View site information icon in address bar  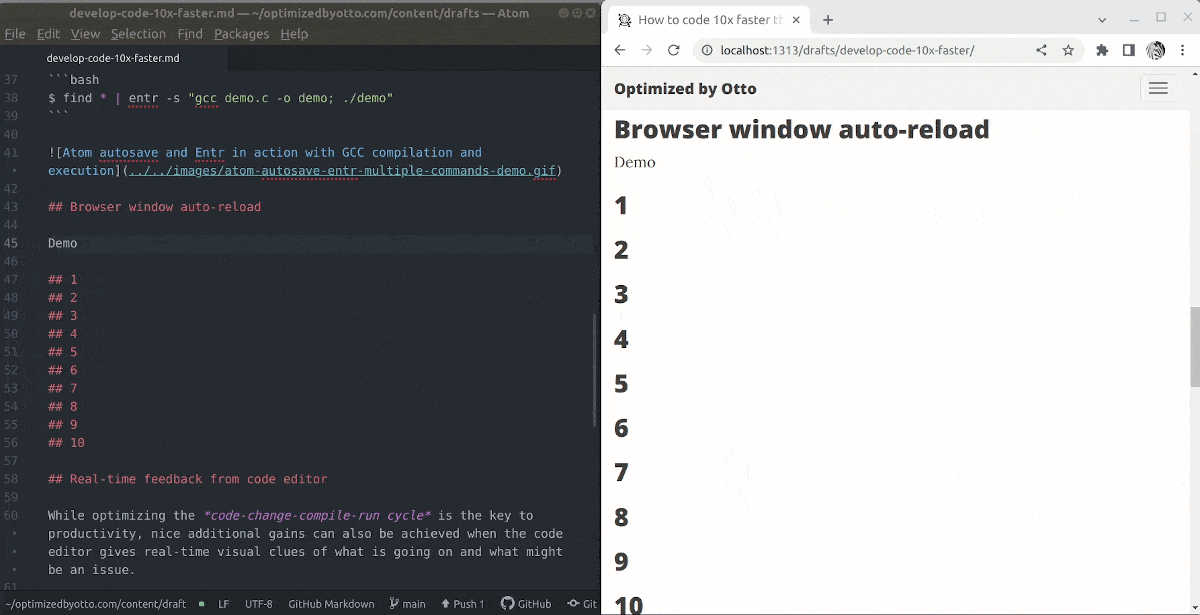pos(707,50)
